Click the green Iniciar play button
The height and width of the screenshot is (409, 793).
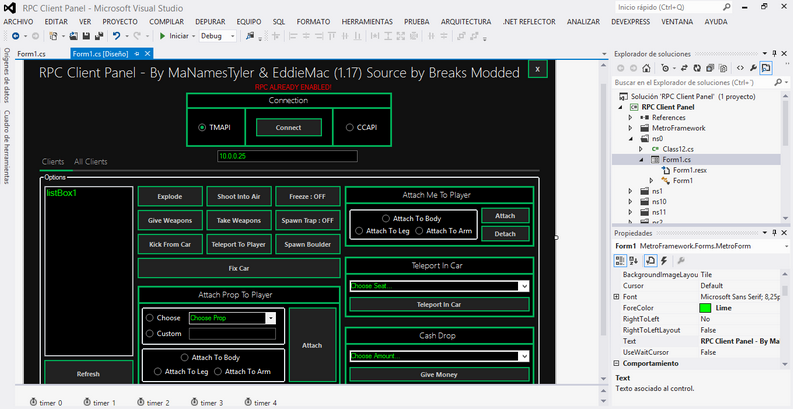point(162,36)
